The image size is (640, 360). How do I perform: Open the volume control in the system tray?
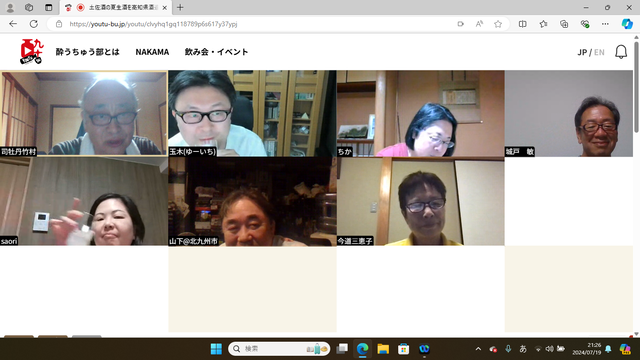549,349
